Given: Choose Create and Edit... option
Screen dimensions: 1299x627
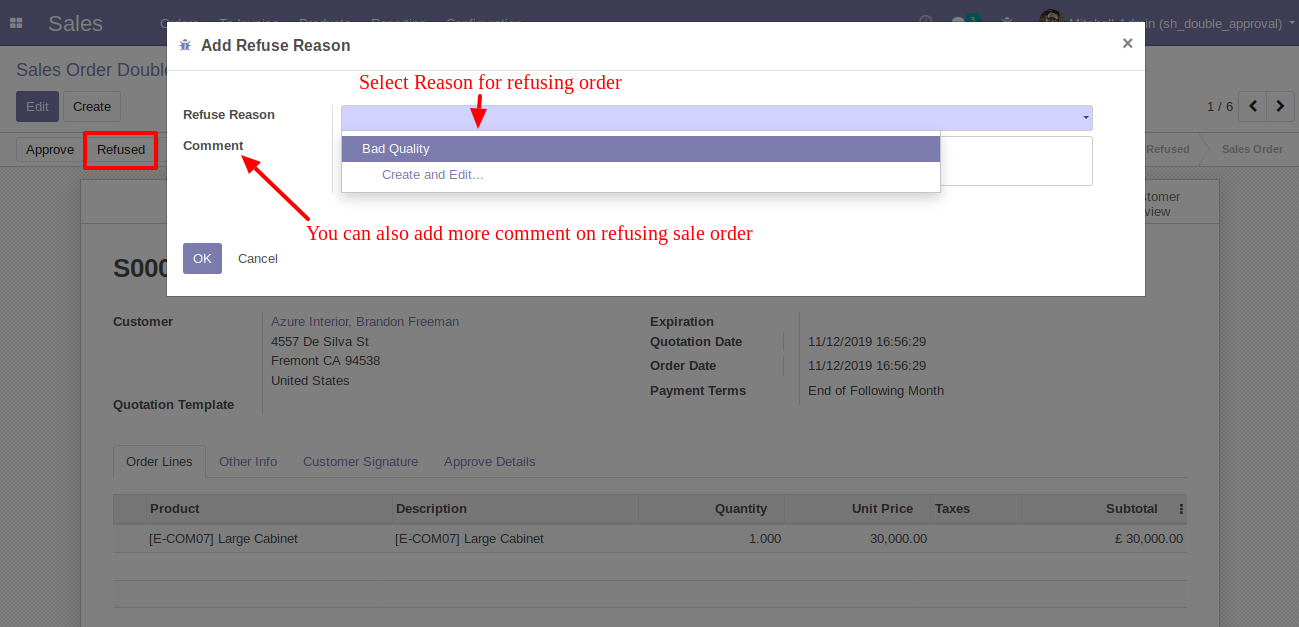Looking at the screenshot, I should click(x=432, y=175).
